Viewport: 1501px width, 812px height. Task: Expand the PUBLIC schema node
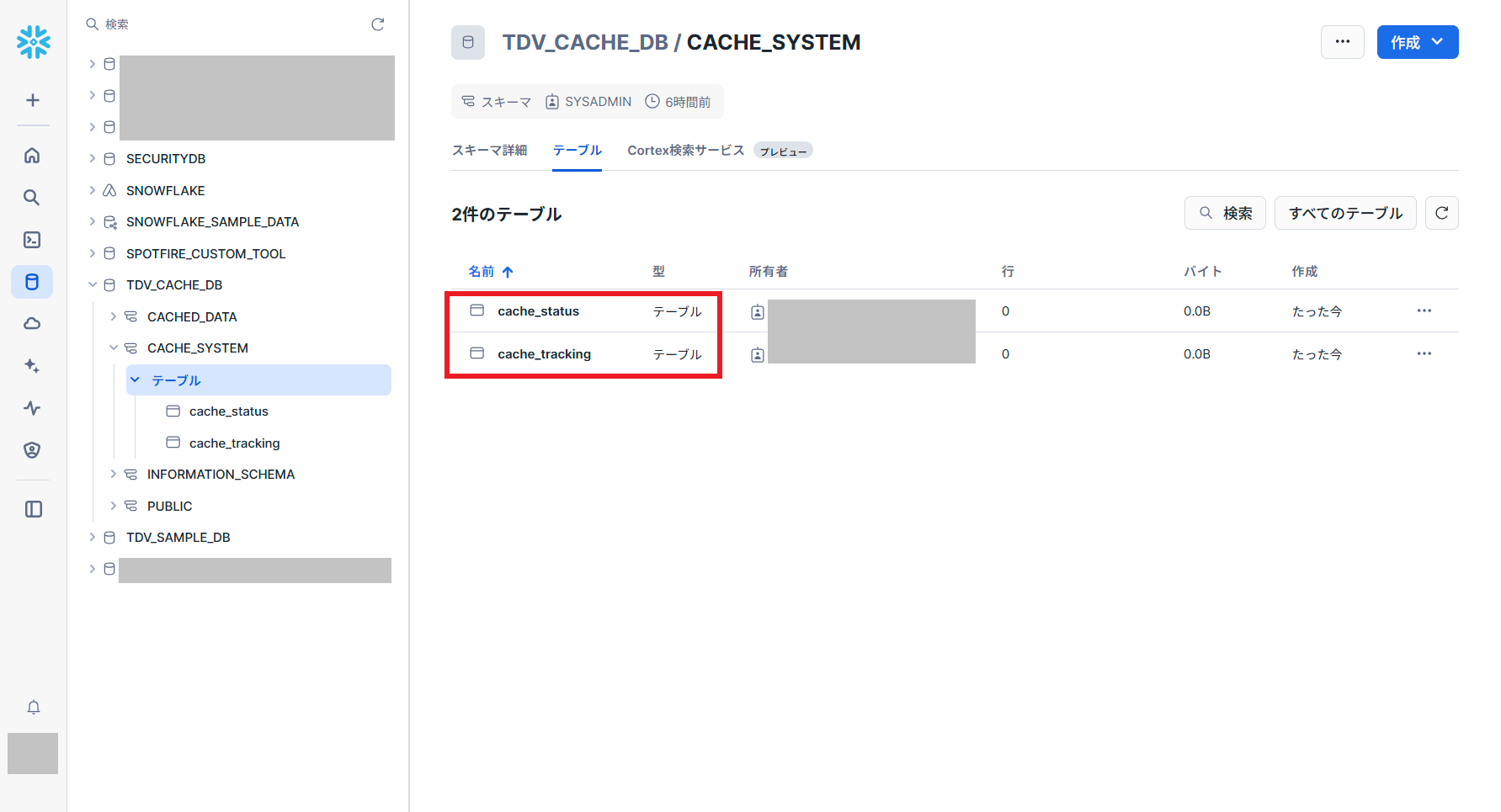click(x=114, y=506)
